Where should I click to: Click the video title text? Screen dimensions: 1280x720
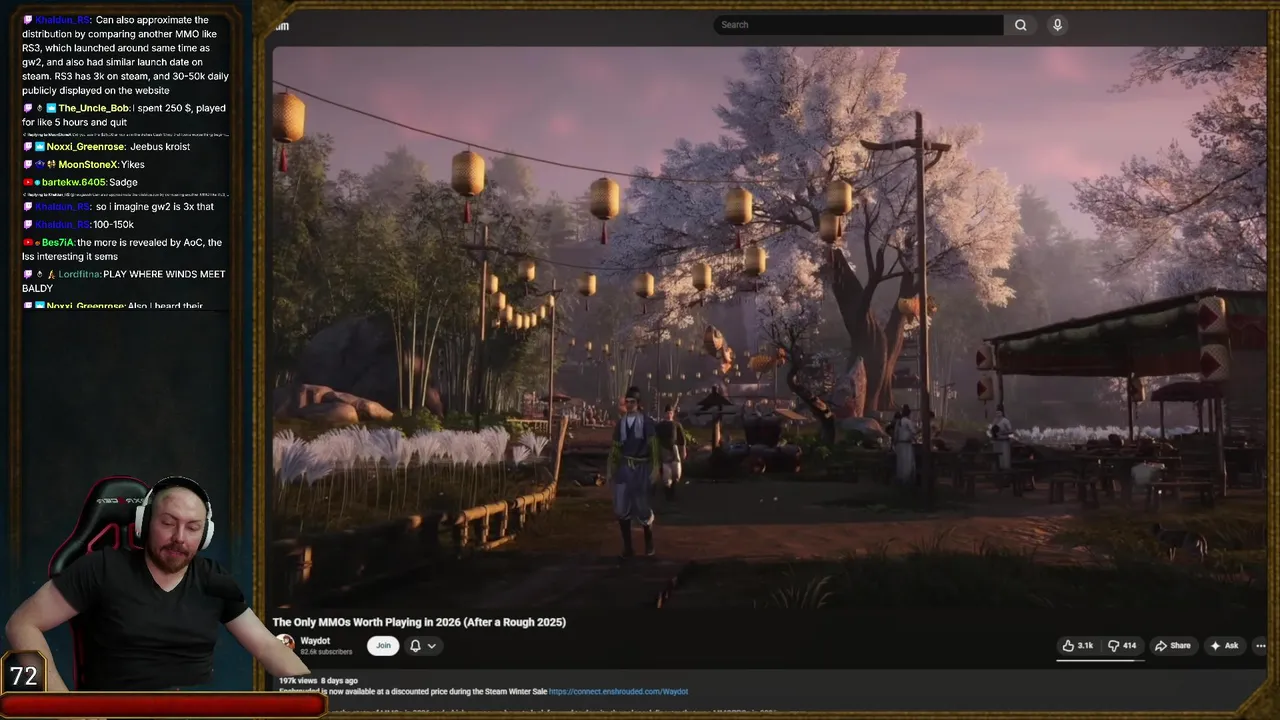[x=419, y=622]
